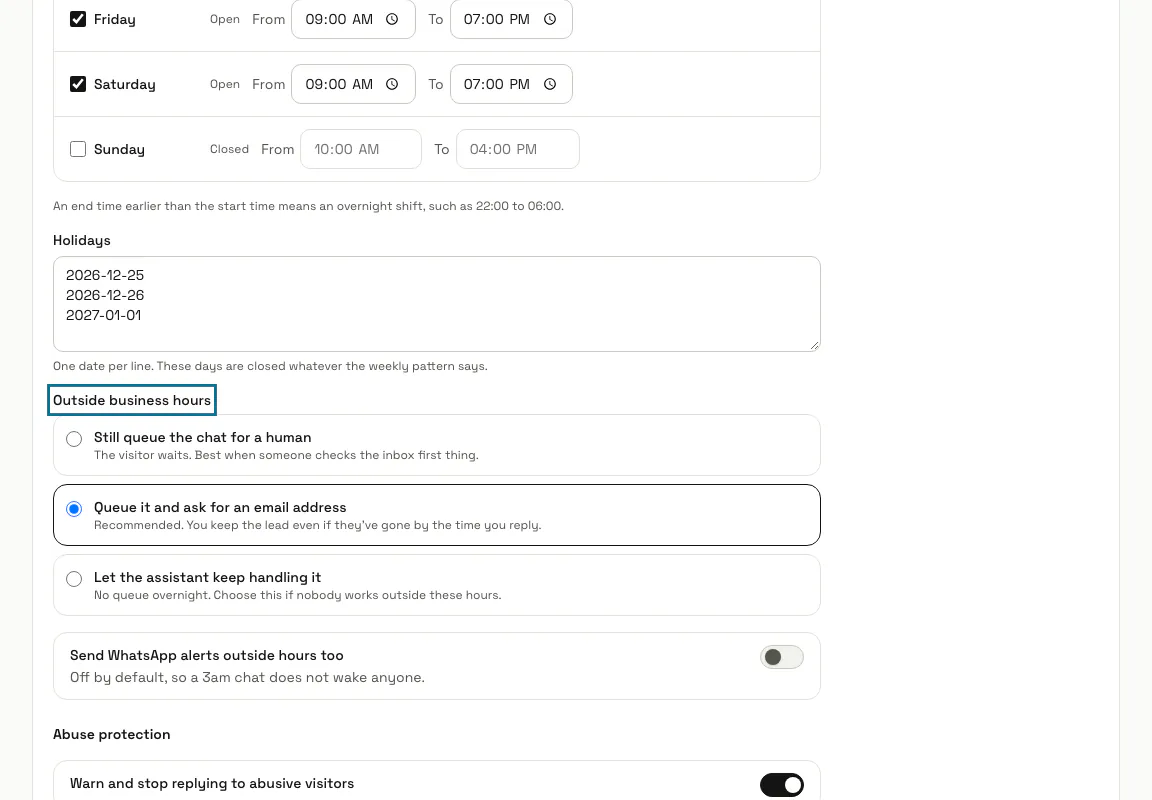
Task: Click the "2027-01-01" holiday line
Action: coord(104,315)
